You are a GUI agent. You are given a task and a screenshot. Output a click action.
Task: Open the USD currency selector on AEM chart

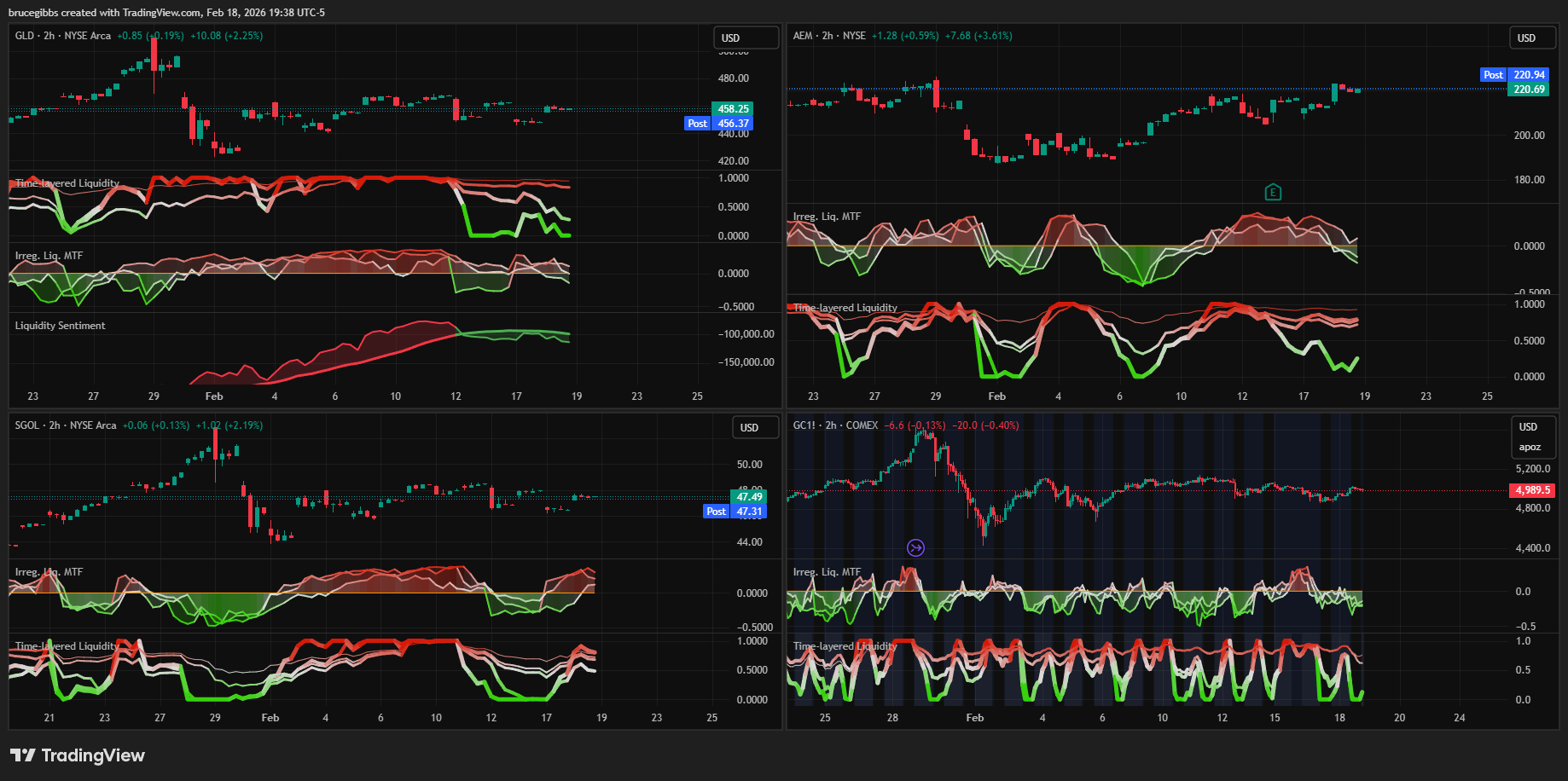pos(1532,38)
